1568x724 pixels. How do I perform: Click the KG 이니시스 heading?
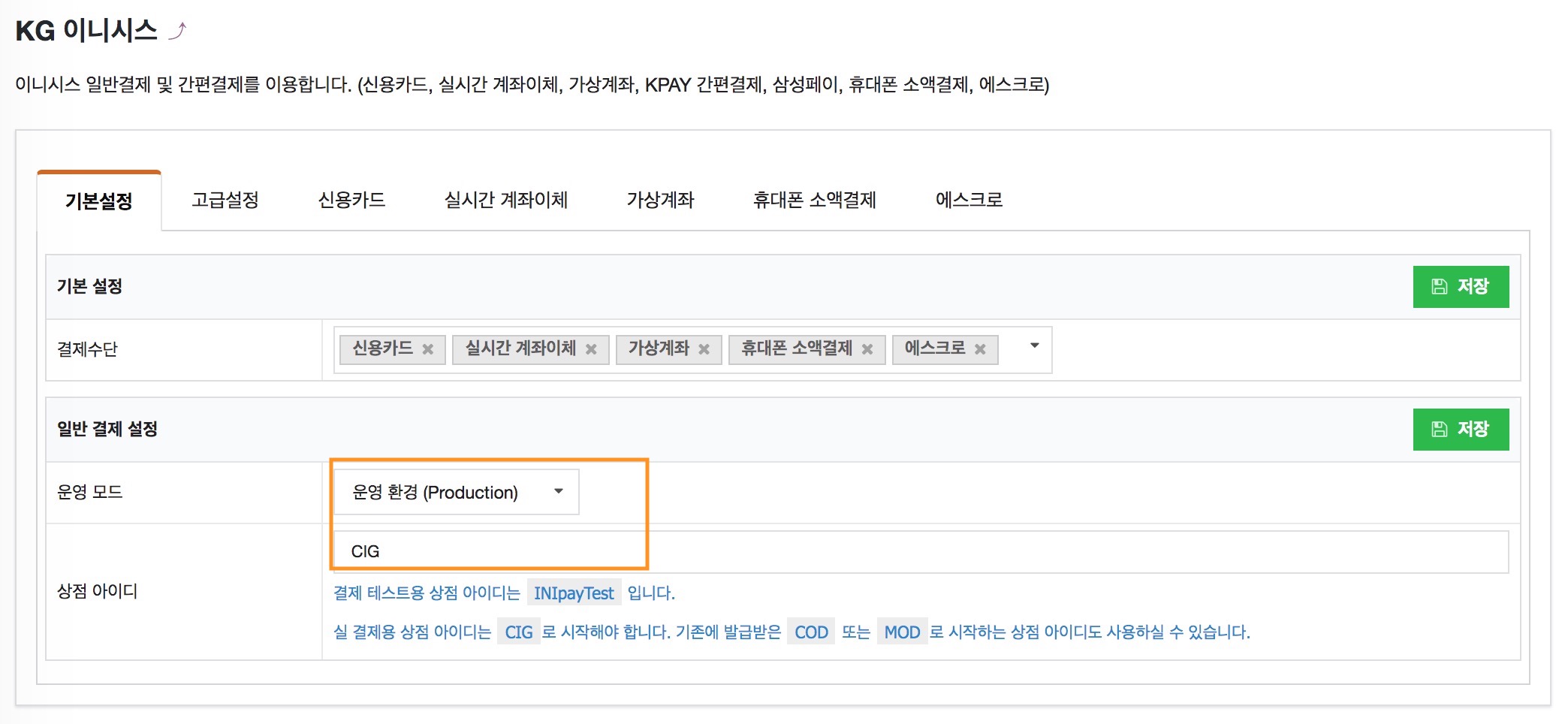click(86, 31)
